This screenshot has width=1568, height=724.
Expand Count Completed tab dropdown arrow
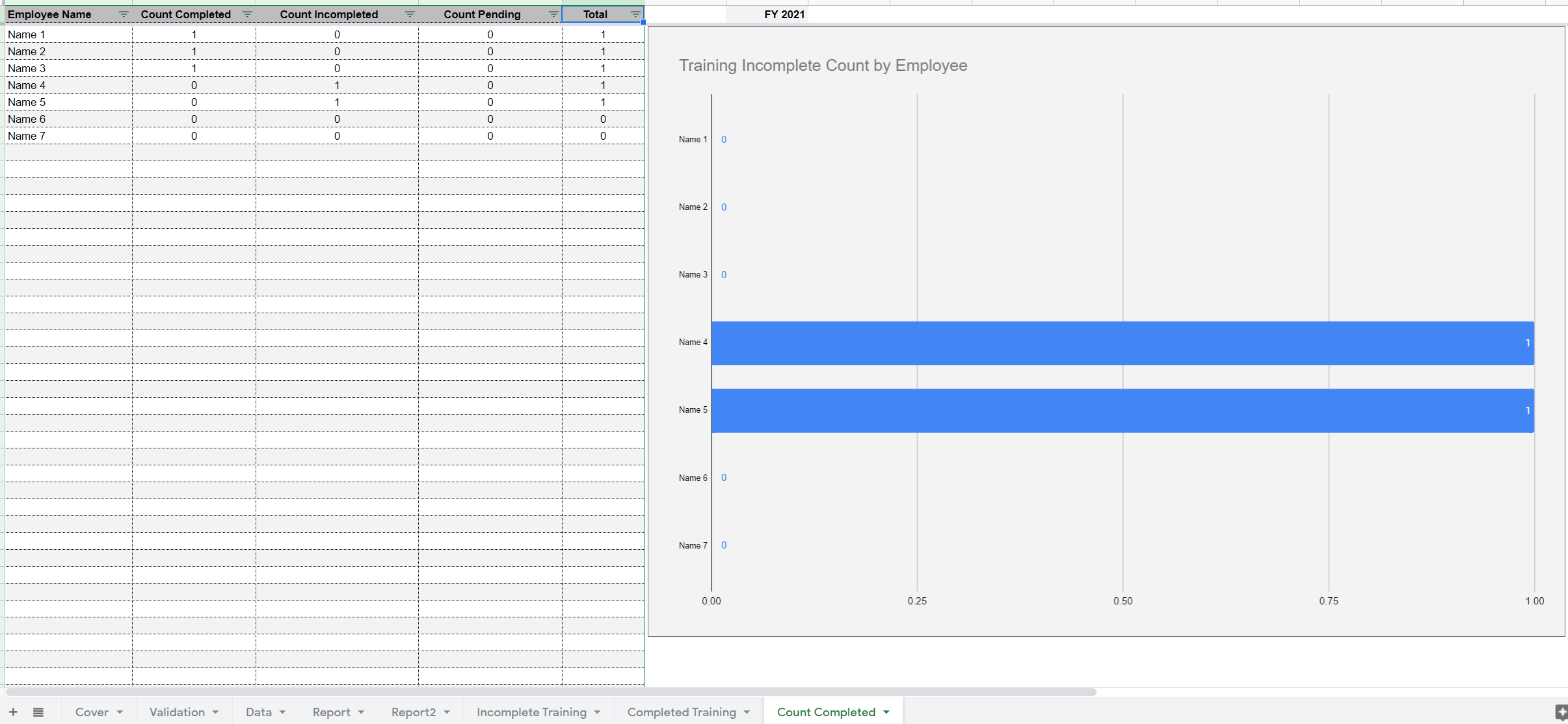click(886, 712)
